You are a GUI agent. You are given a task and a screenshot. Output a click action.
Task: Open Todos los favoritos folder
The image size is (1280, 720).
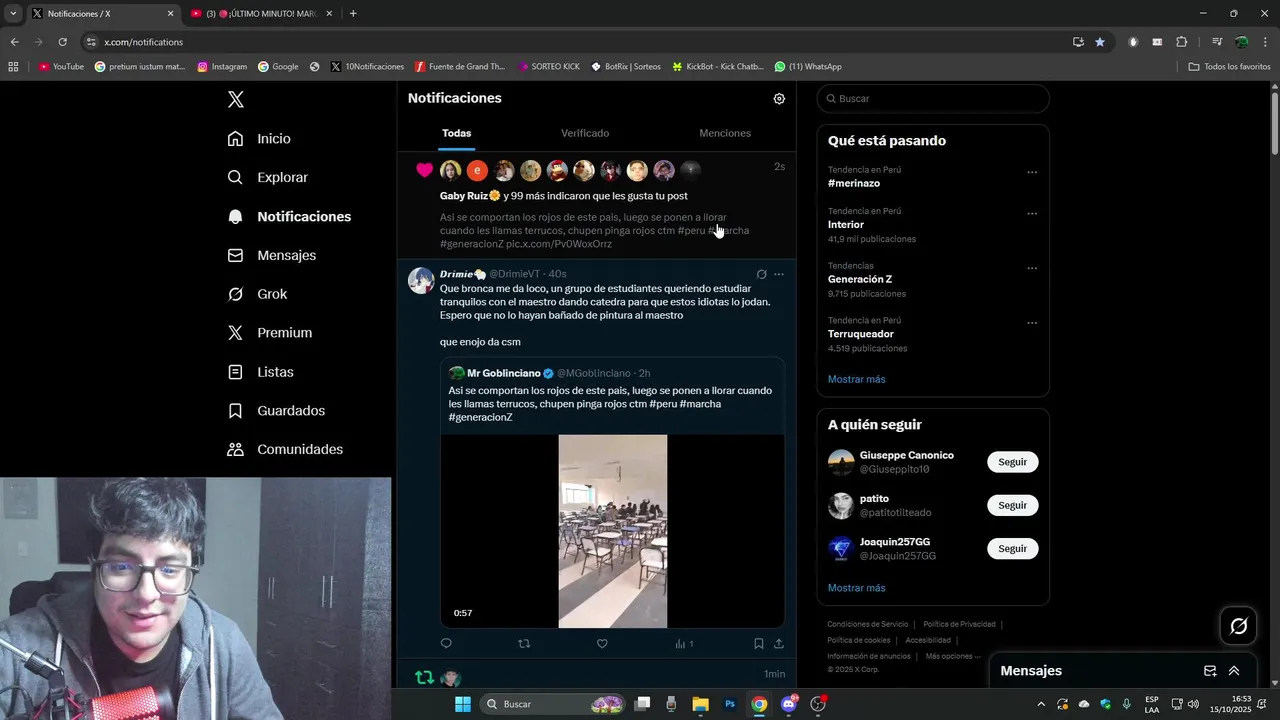click(x=1229, y=67)
